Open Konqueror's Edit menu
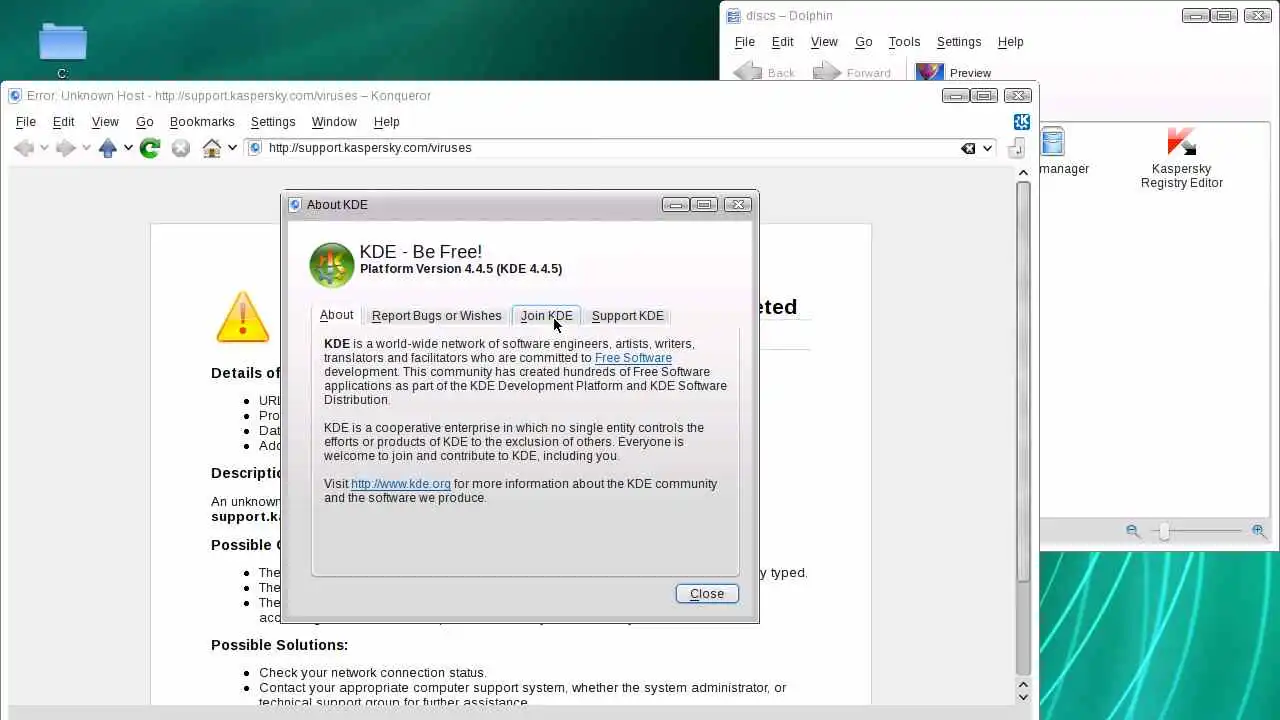 click(x=63, y=122)
